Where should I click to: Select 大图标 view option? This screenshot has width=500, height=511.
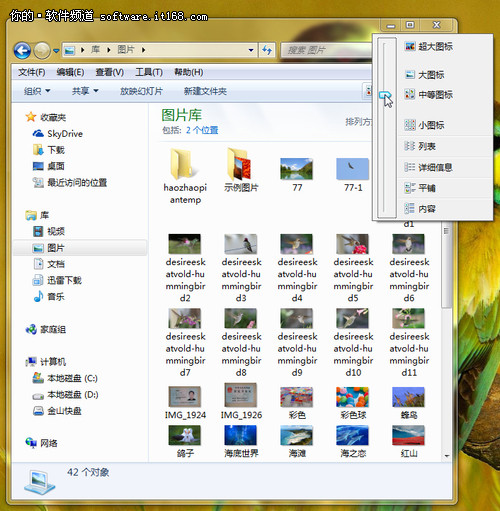click(424, 75)
